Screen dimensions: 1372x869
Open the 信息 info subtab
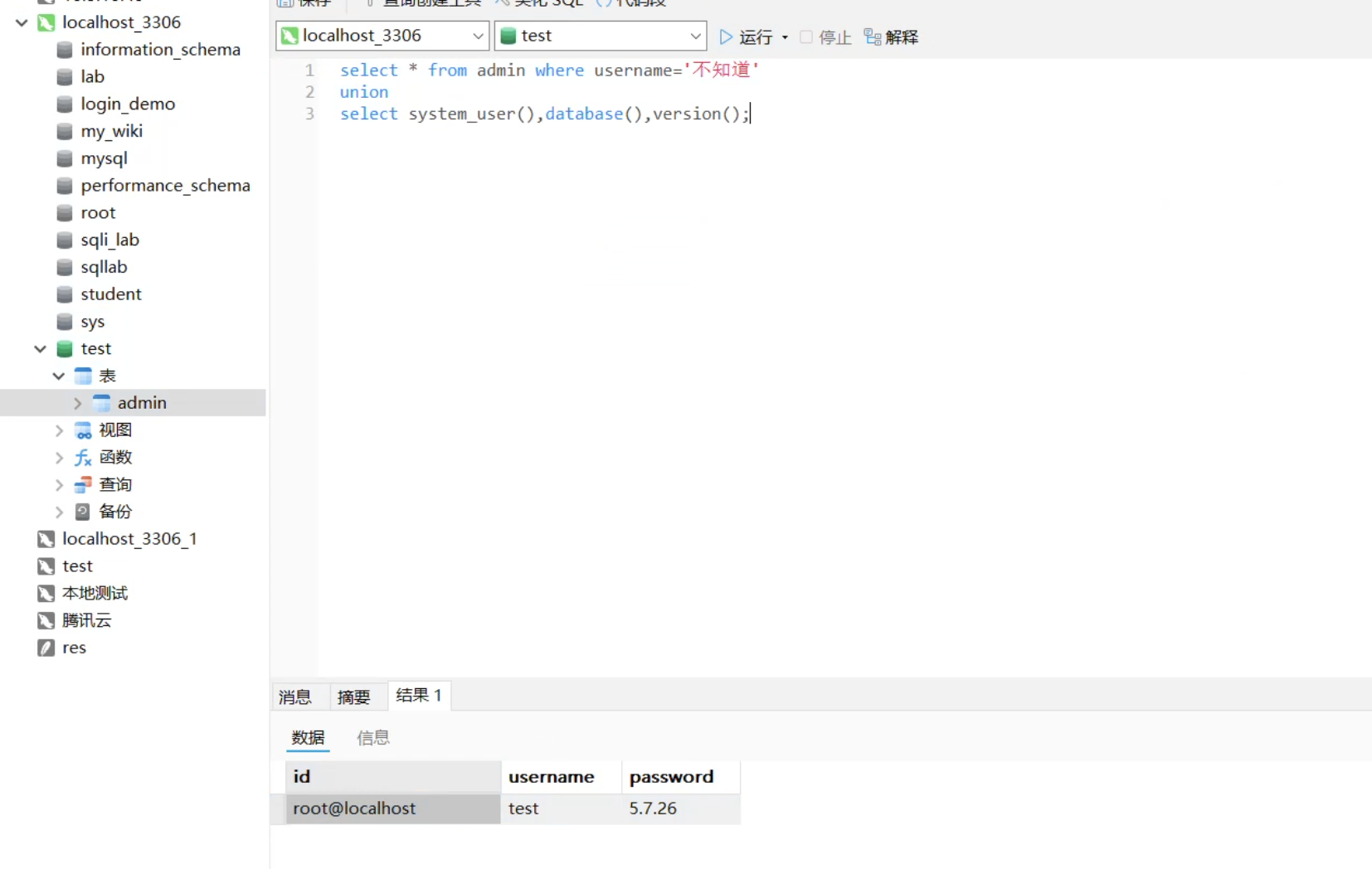pyautogui.click(x=372, y=737)
